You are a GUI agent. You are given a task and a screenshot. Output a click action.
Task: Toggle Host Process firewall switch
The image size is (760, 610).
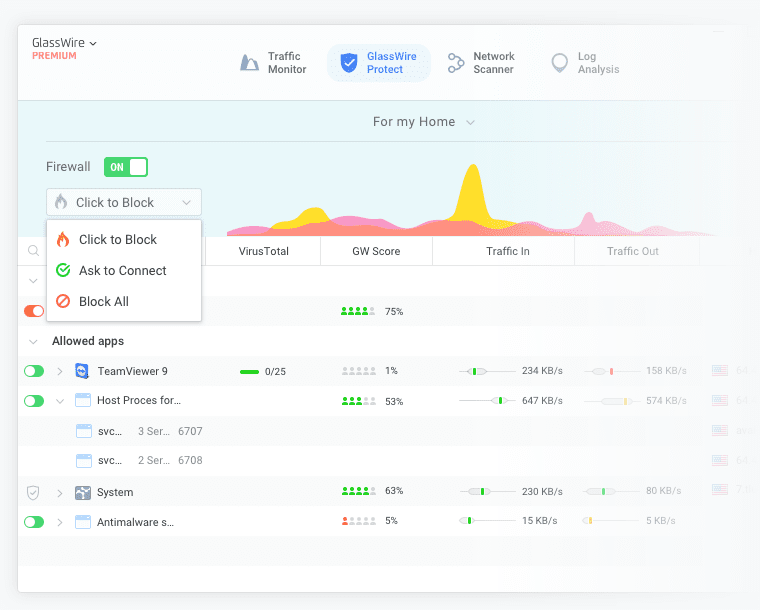point(34,401)
